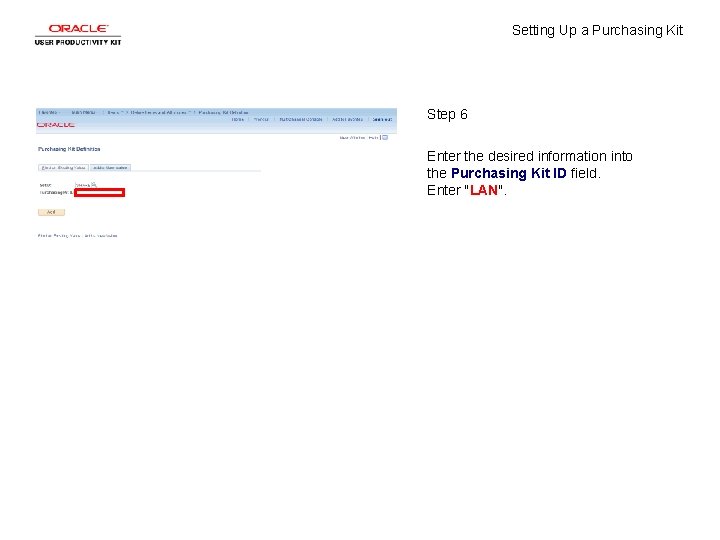Open MultiChannel Console link

click(x=301, y=119)
